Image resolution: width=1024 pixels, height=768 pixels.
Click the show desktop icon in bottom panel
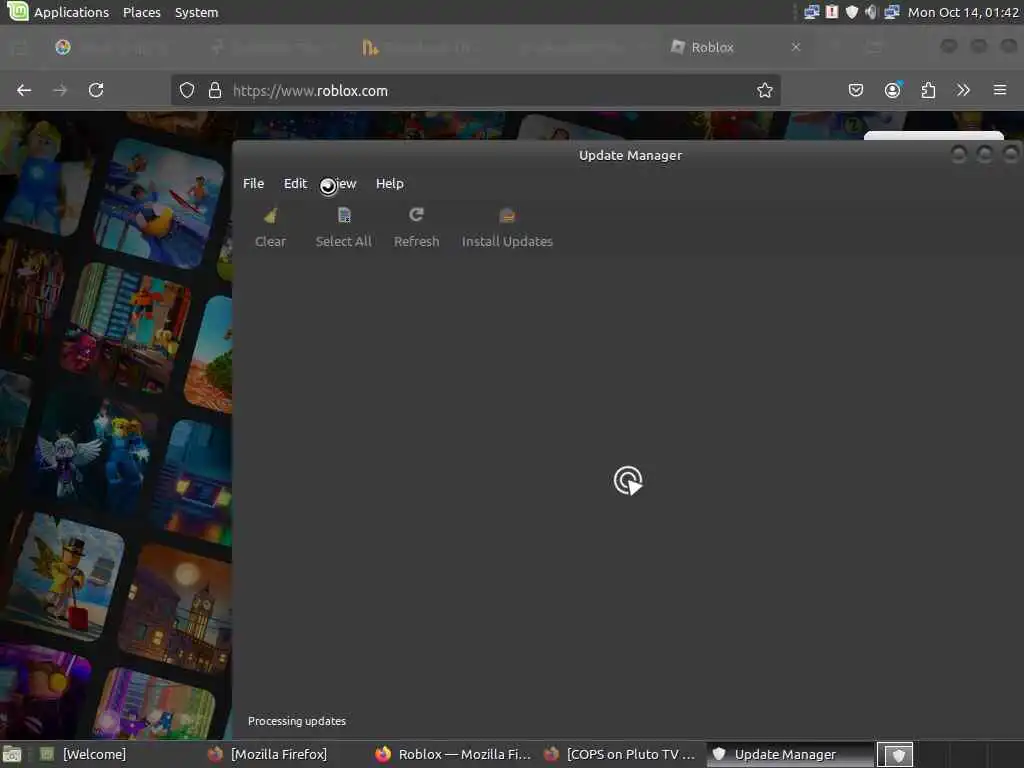click(x=12, y=754)
